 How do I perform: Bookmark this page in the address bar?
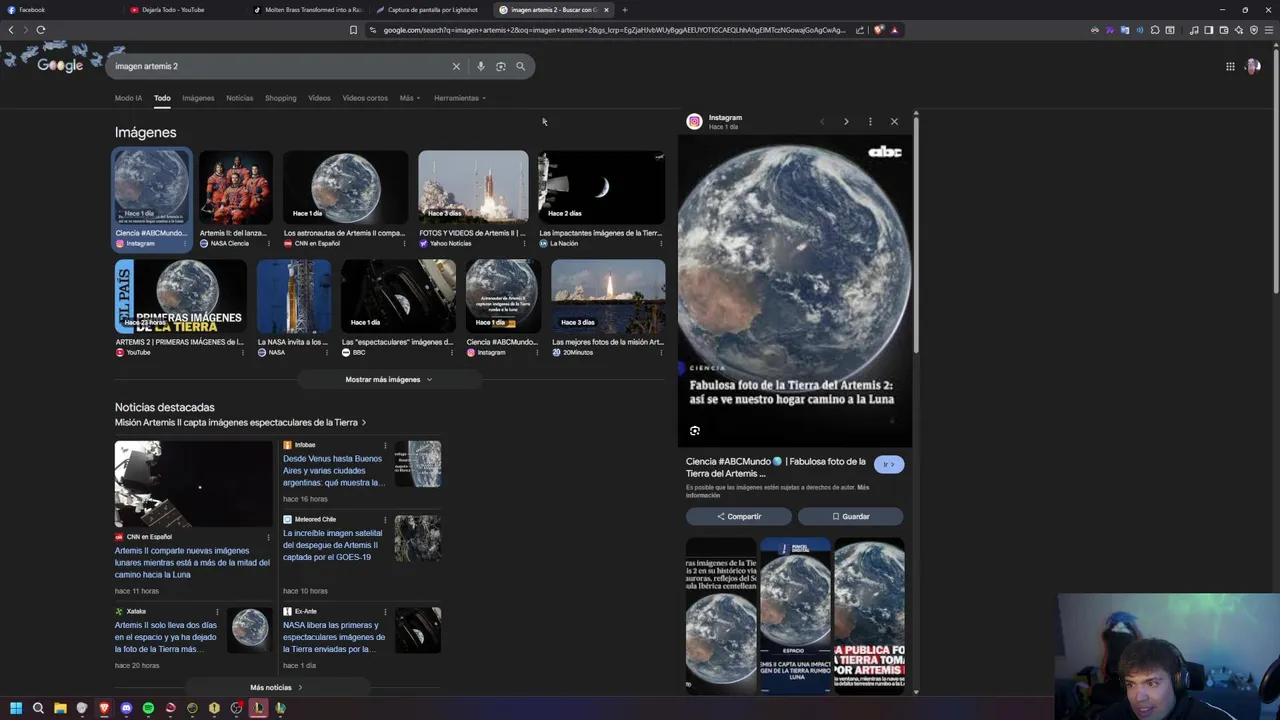tap(353, 30)
